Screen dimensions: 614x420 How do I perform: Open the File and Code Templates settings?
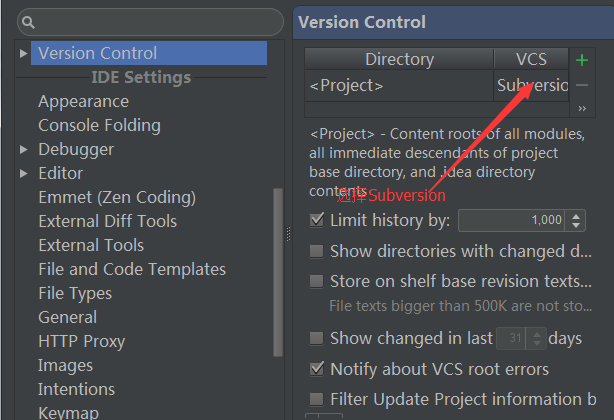[x=132, y=269]
